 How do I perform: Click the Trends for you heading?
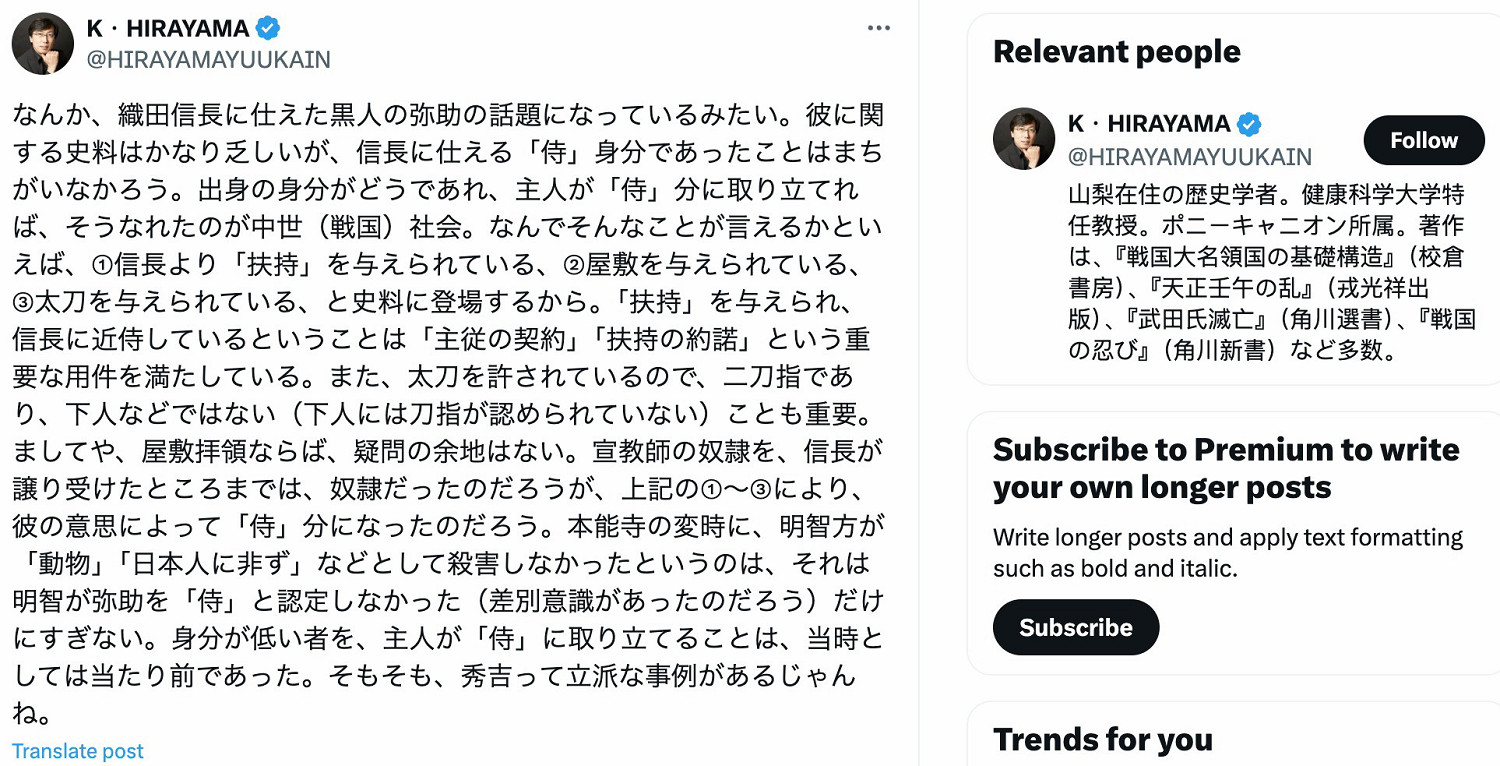click(1103, 740)
